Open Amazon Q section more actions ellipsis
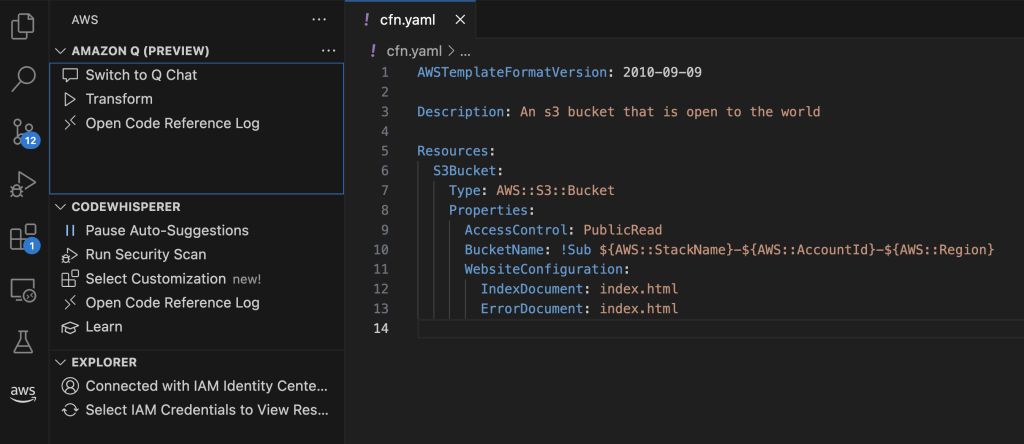The image size is (1024, 444). [x=328, y=50]
